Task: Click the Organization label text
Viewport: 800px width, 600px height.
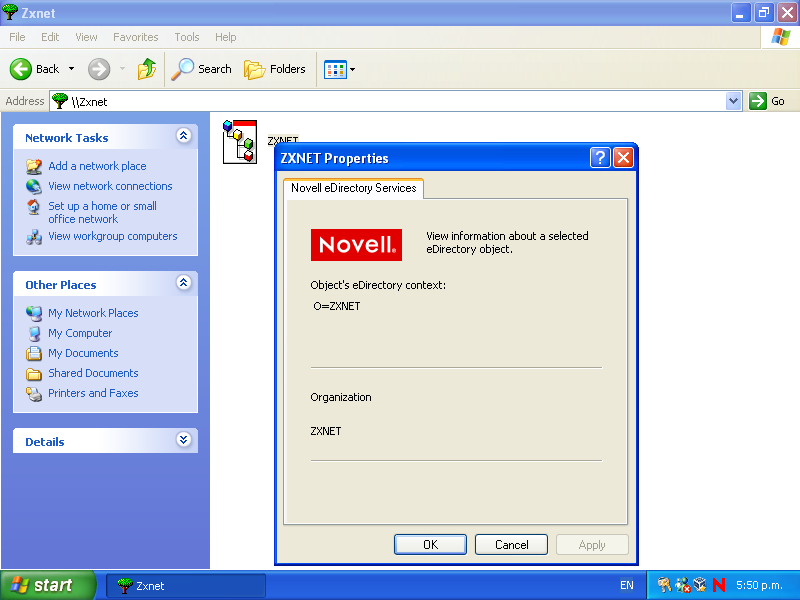Action: (341, 397)
